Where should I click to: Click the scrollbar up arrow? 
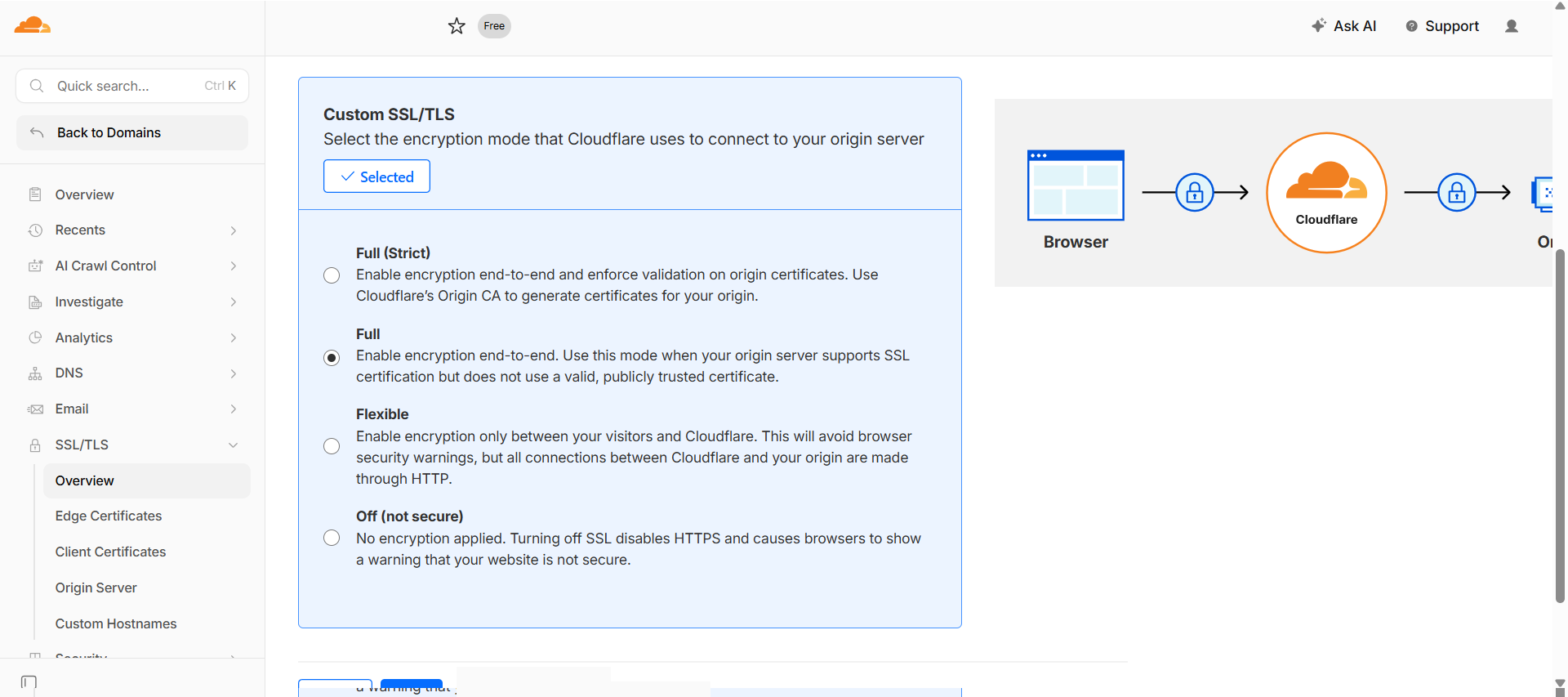pyautogui.click(x=1560, y=7)
